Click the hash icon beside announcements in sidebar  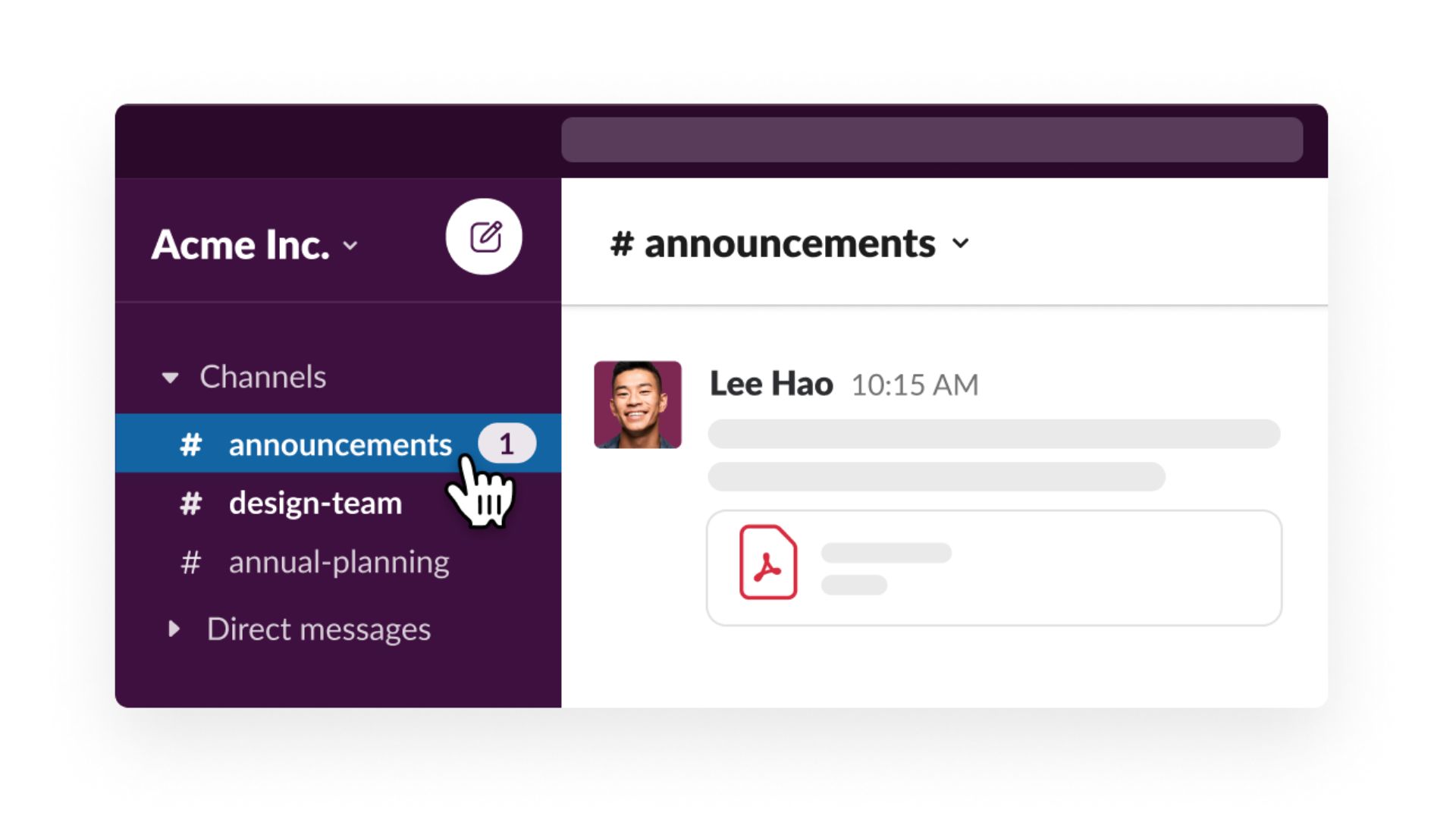coord(190,444)
